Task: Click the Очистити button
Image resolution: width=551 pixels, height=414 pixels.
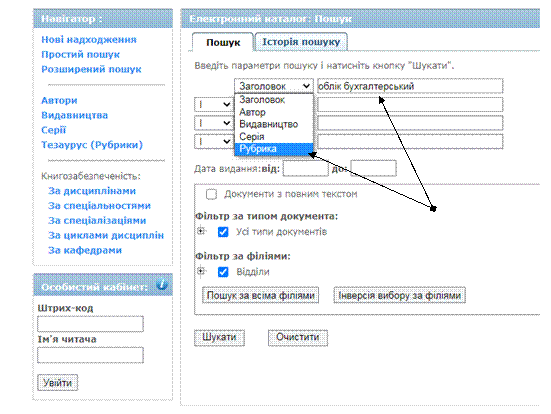Action: pyautogui.click(x=298, y=337)
